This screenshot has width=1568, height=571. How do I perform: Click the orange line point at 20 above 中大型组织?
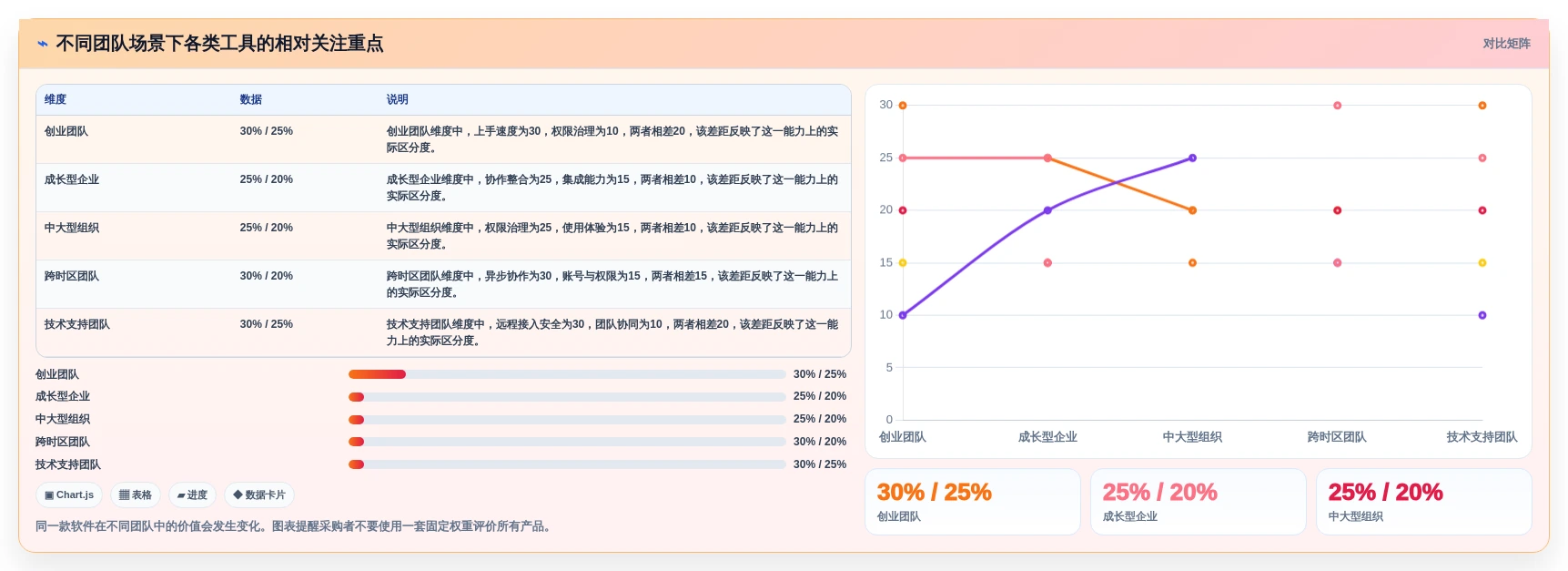[1192, 210]
